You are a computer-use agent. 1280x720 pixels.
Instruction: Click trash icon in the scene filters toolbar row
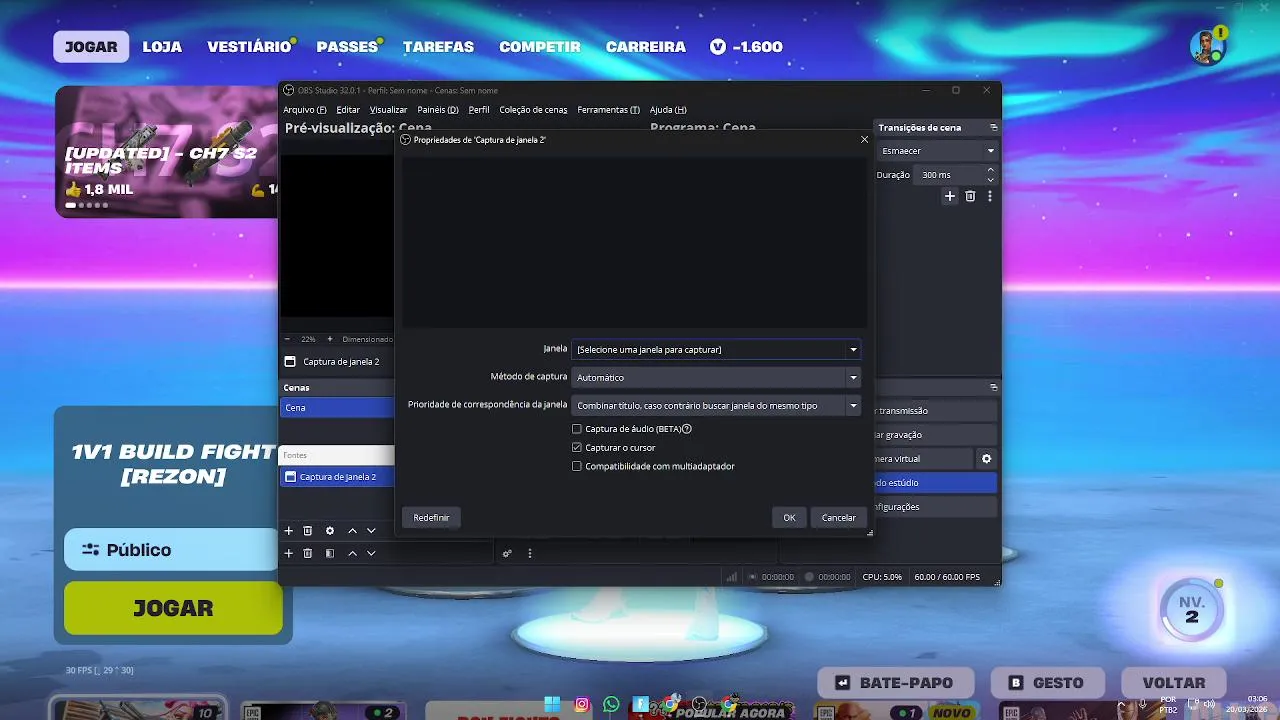click(308, 553)
